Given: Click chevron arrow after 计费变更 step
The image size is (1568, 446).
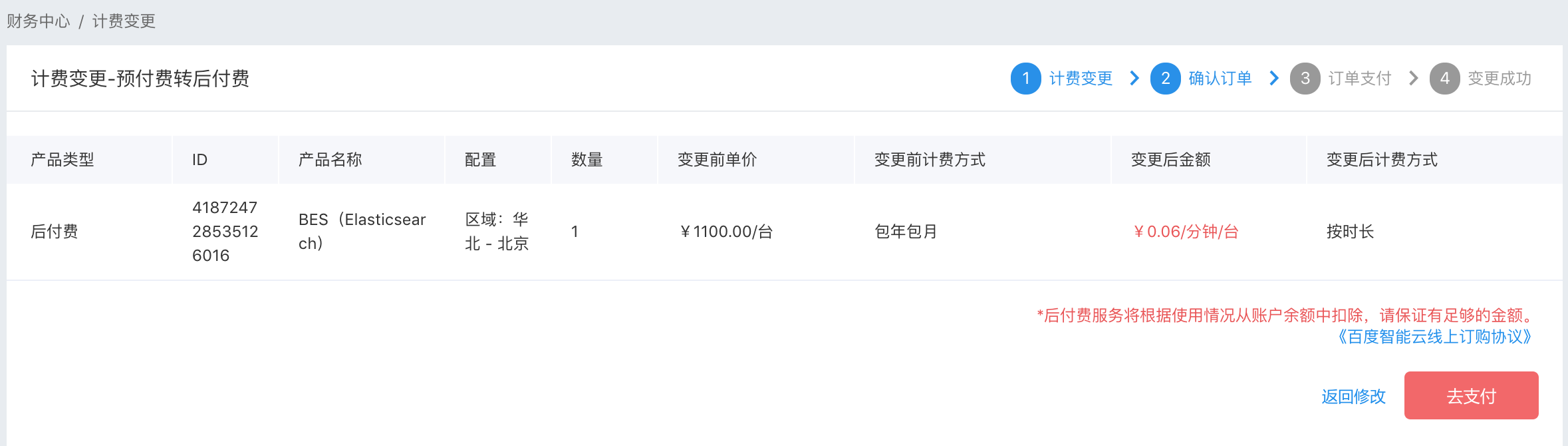Looking at the screenshot, I should (x=1135, y=79).
